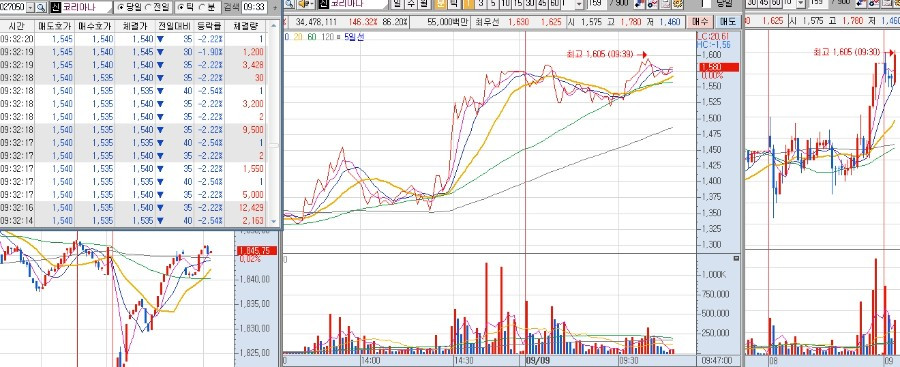
Task: Open the stock code dropdown arrow
Action: (30, 7)
